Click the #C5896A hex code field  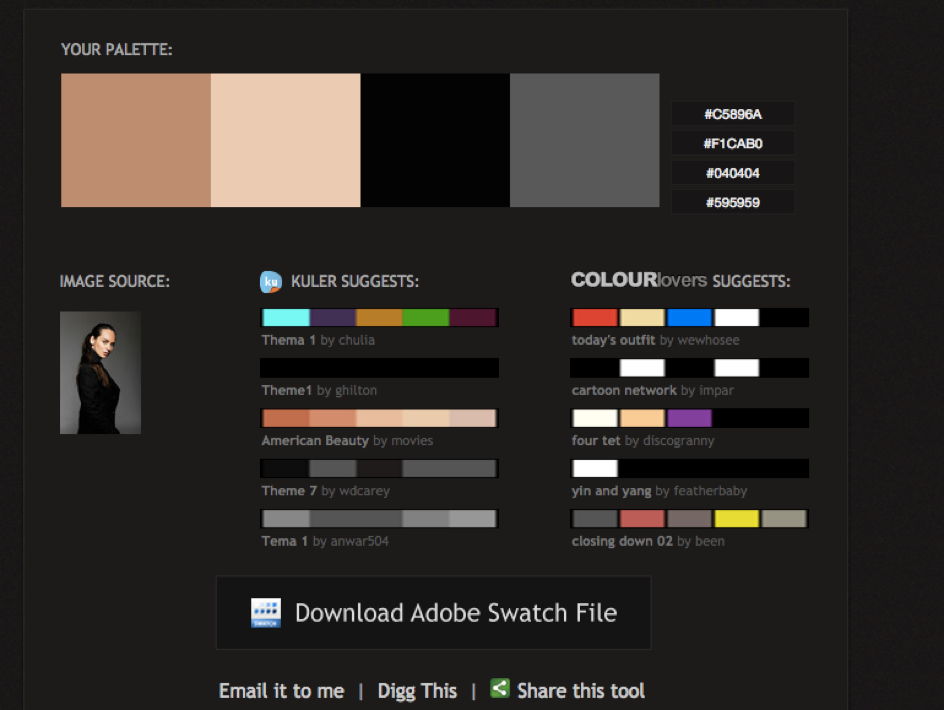[733, 114]
